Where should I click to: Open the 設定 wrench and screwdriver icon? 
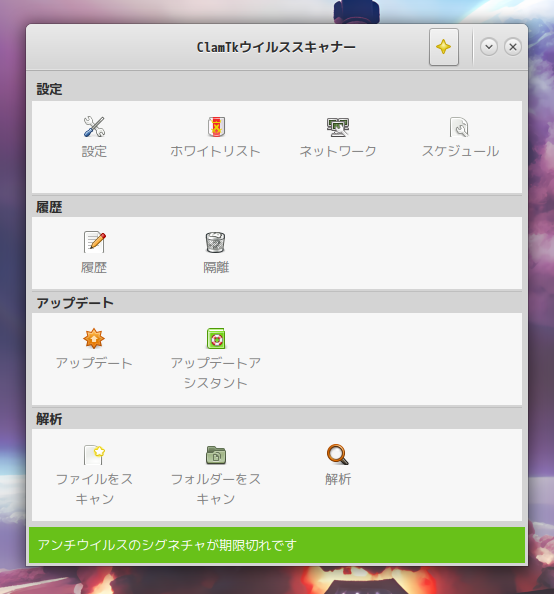94,127
